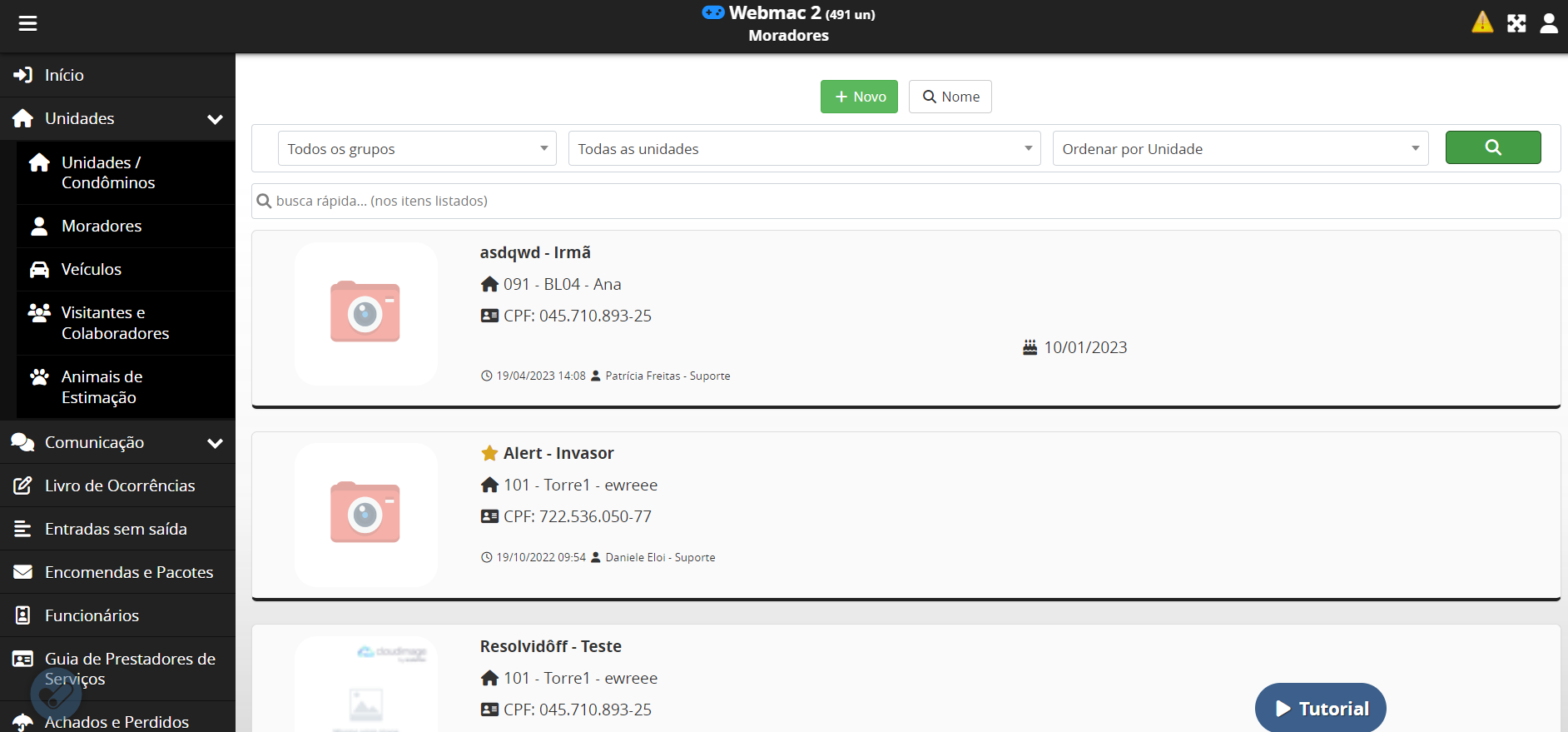Click the Nome search button

[x=950, y=97]
